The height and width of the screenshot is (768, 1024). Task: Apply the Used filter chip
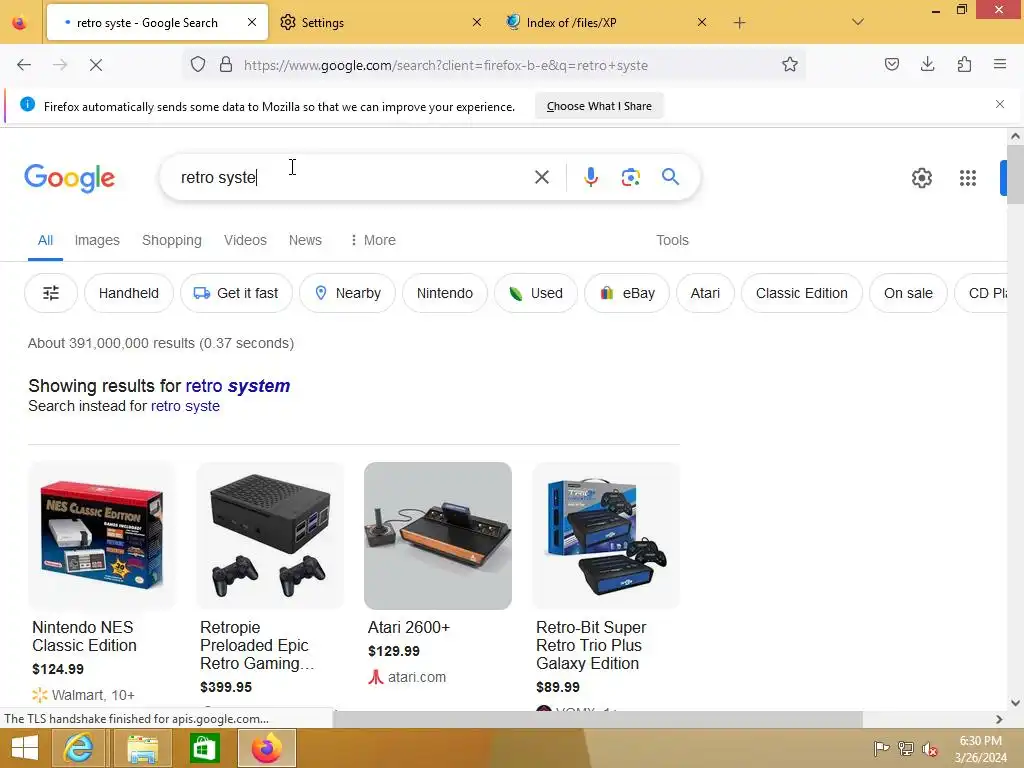click(536, 293)
